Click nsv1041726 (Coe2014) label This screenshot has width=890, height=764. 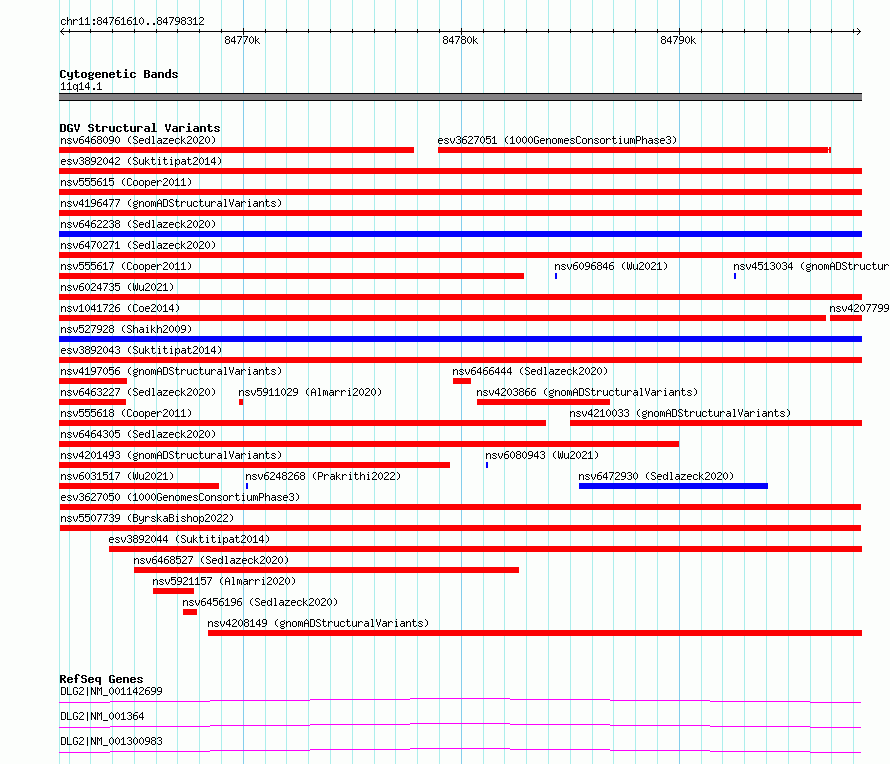point(120,308)
